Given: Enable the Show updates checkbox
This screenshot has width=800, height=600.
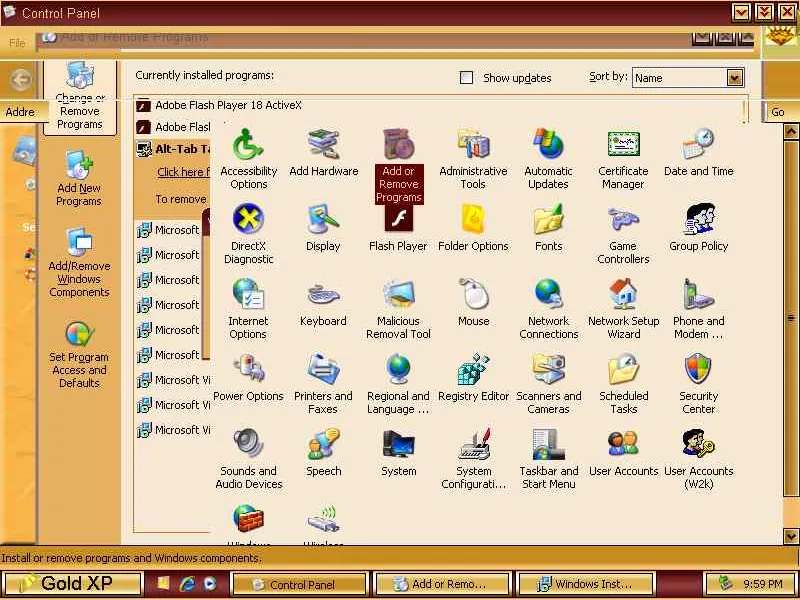Looking at the screenshot, I should pyautogui.click(x=466, y=78).
